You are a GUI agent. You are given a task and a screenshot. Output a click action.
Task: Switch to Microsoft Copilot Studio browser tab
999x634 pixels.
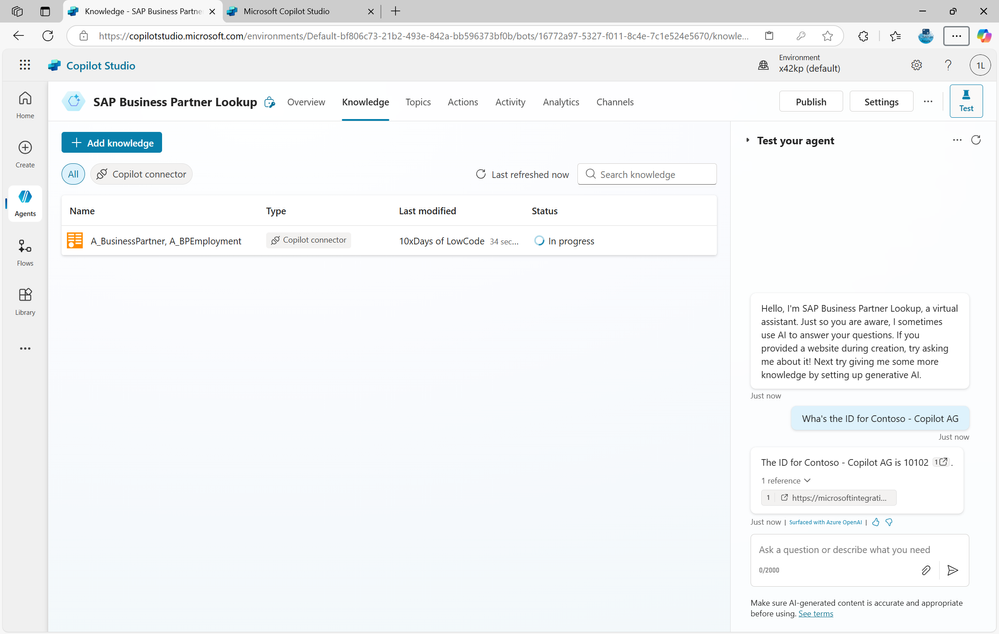pyautogui.click(x=302, y=11)
